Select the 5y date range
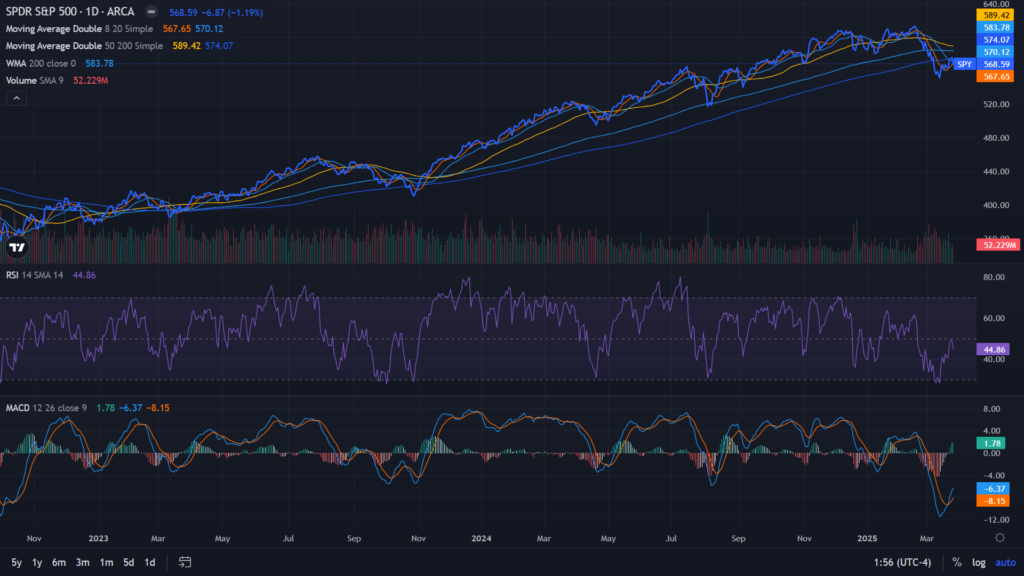 point(16,561)
